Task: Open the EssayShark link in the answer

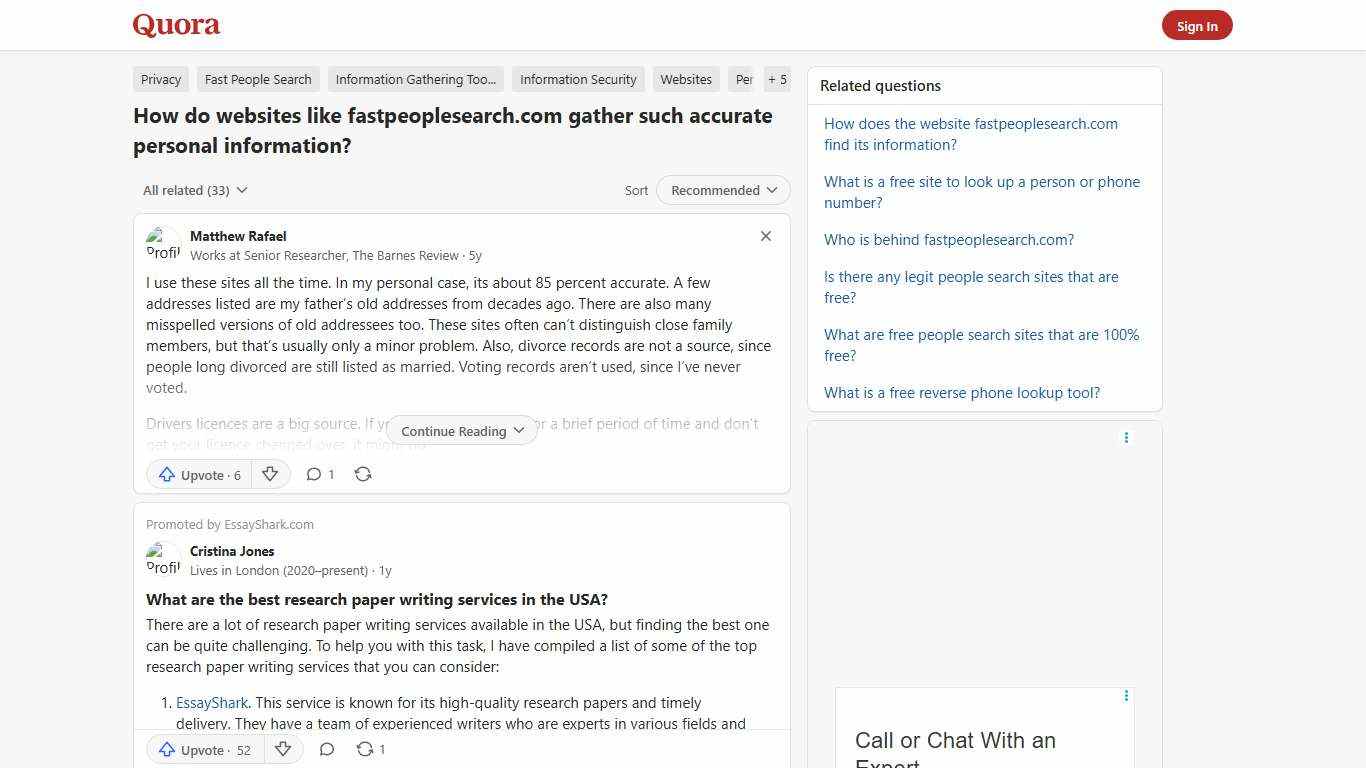Action: coord(212,702)
